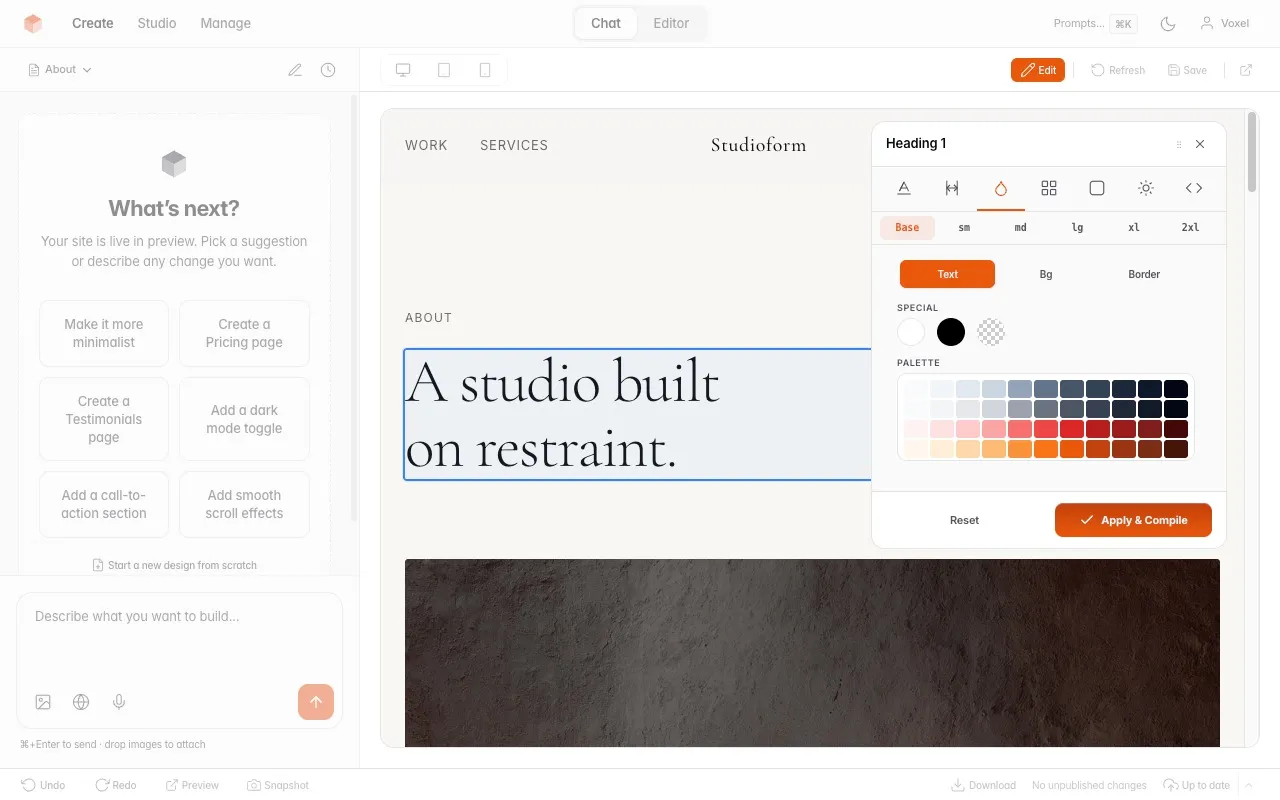The image size is (1280, 800).
Task: Open the spacing settings panel icon
Action: pyautogui.click(x=952, y=188)
